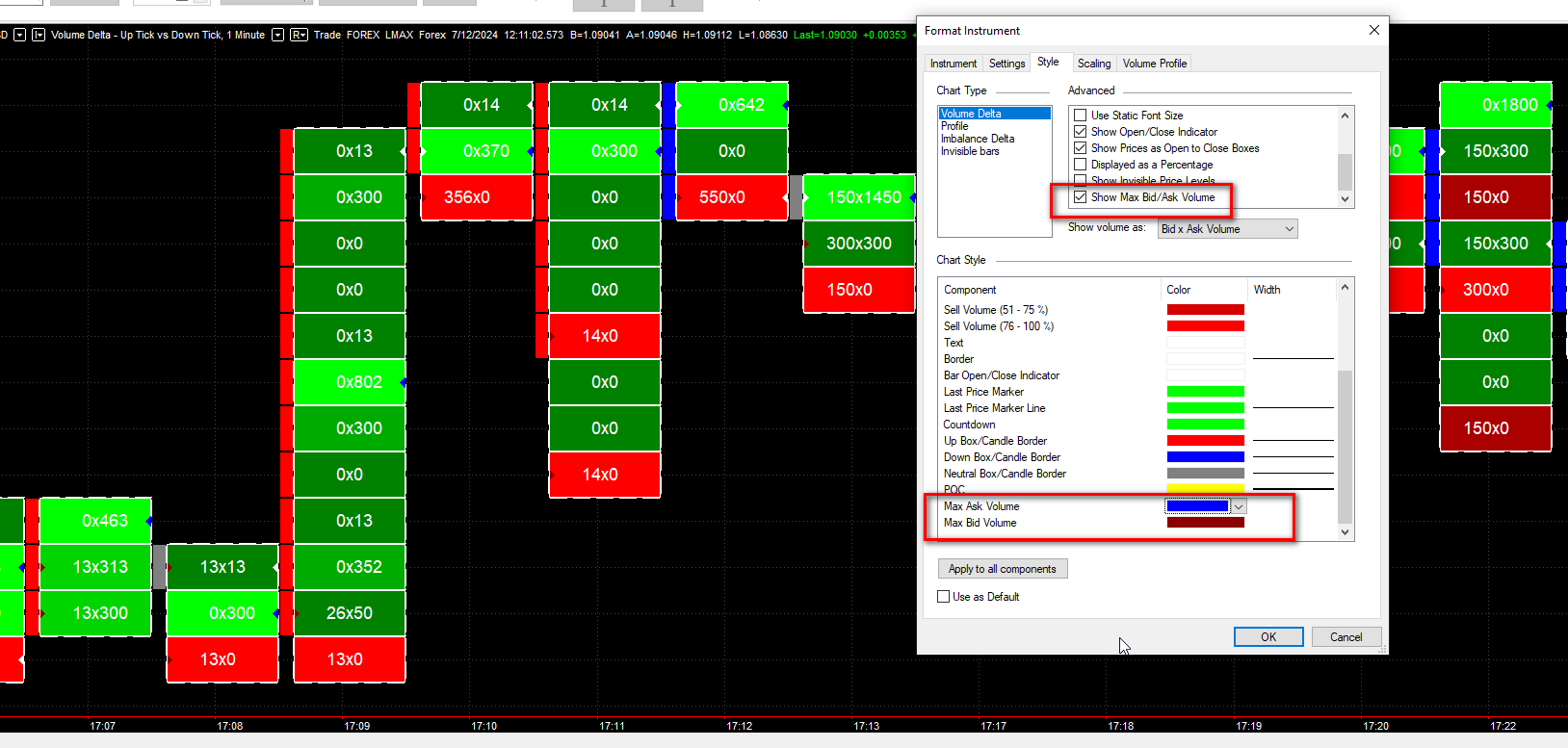Click the 0x802 bright green cell
Image resolution: width=1568 pixels, height=748 pixels.
350,382
